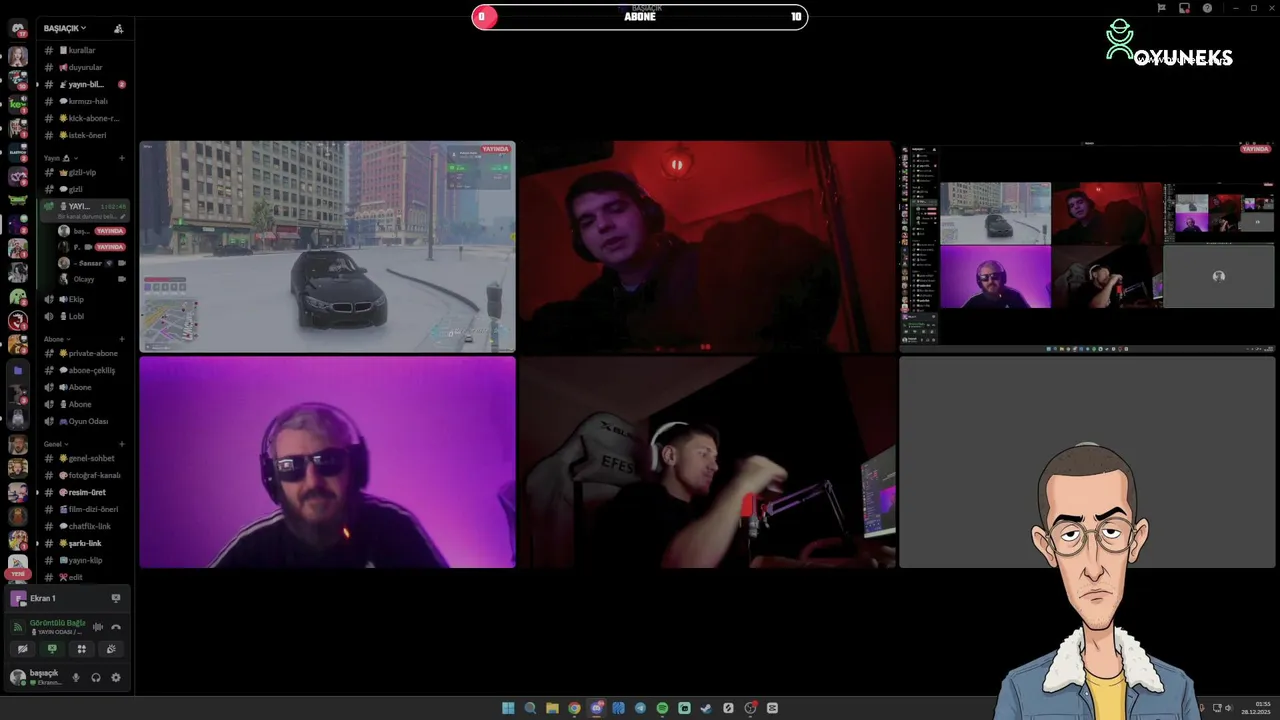Collapse the Yayın channel category
1280x720 pixels.
[x=59, y=158]
